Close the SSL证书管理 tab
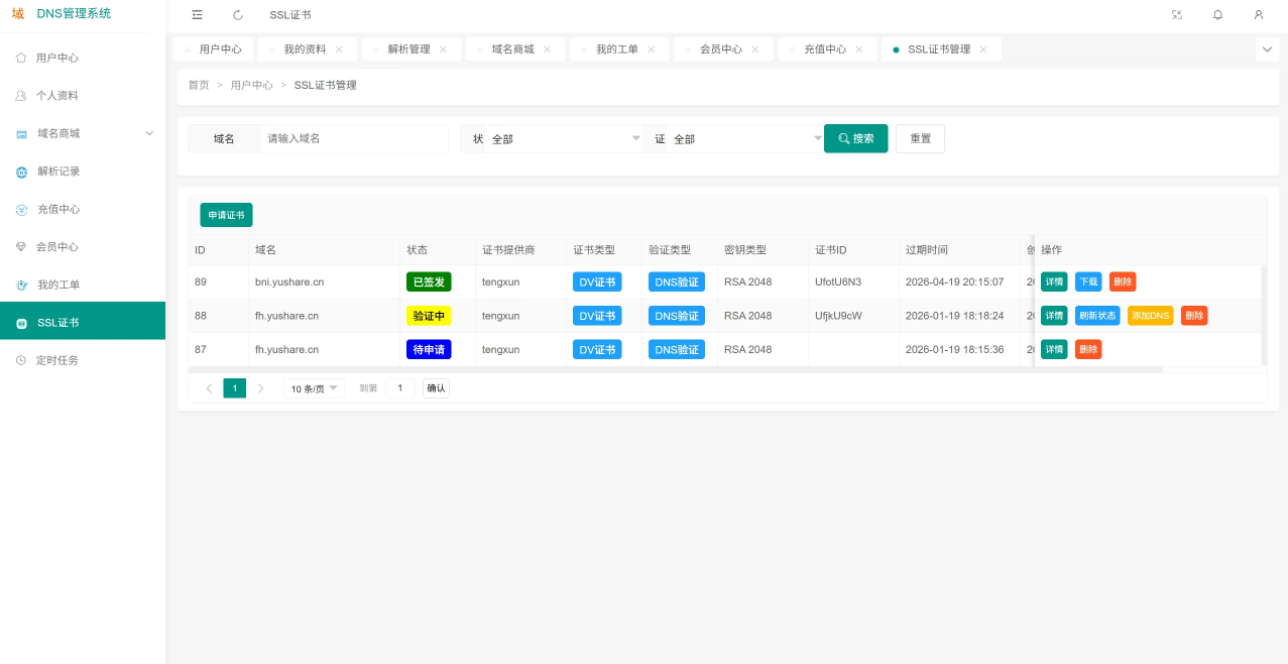This screenshot has height=664, width=1288. pos(983,49)
